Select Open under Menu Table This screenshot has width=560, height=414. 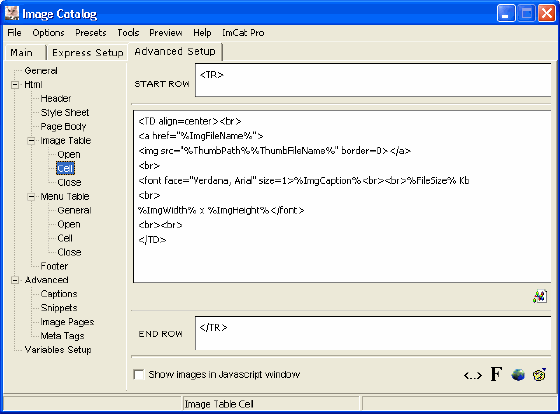pyautogui.click(x=69, y=224)
